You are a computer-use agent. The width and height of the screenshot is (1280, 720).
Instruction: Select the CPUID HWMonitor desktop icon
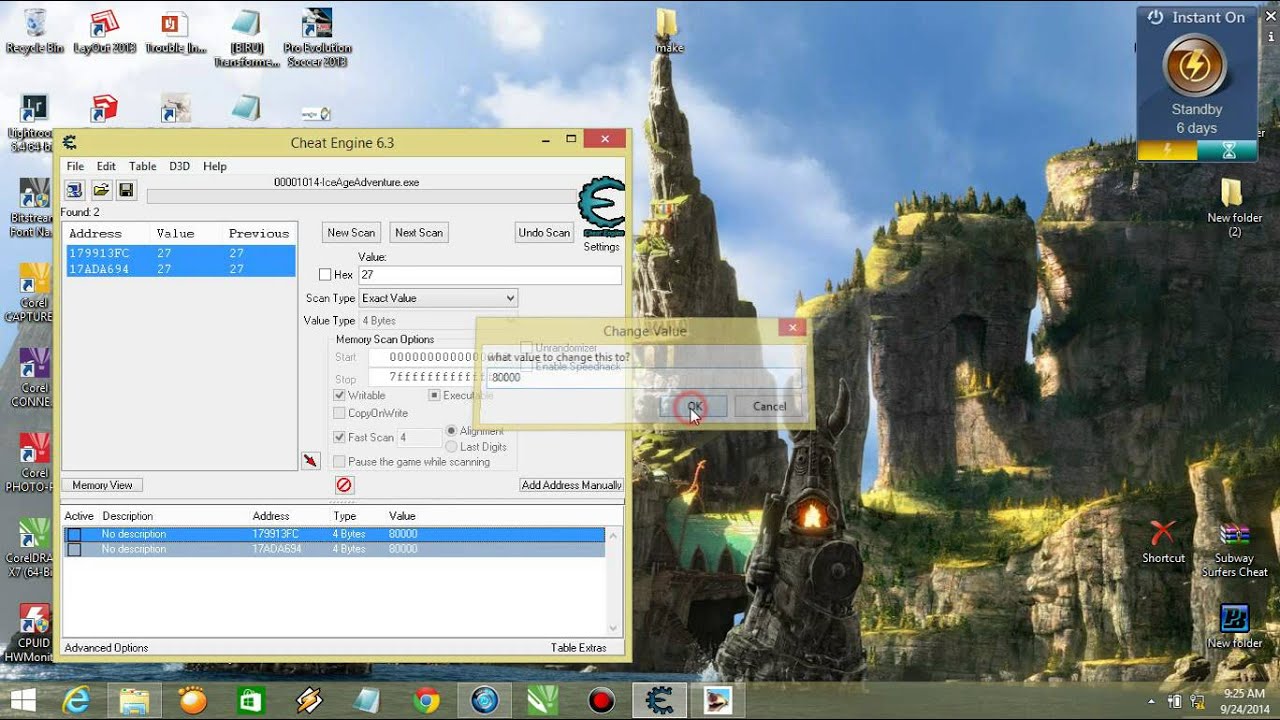(x=33, y=632)
